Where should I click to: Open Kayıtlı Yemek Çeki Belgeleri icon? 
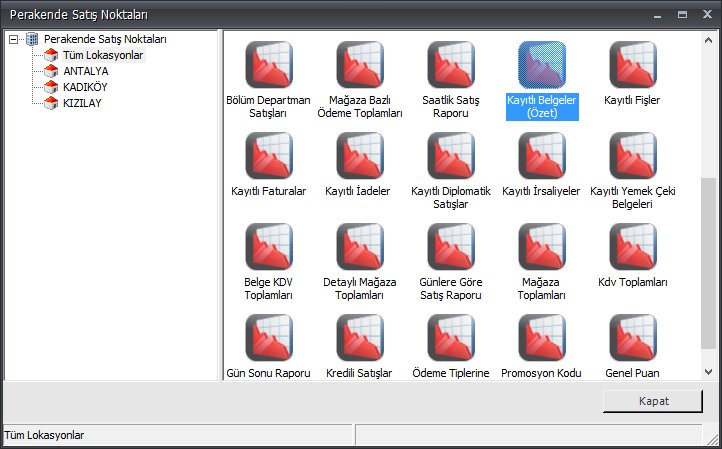pyautogui.click(x=633, y=156)
